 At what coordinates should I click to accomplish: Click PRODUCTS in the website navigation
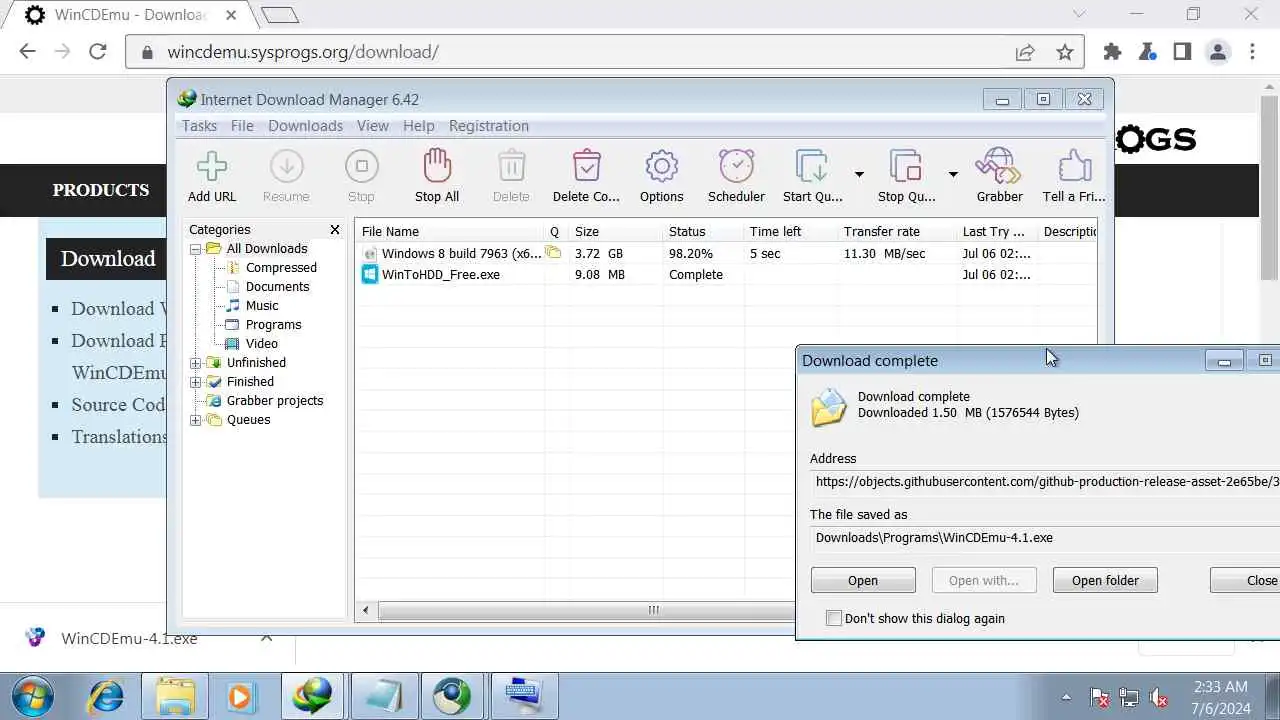point(101,190)
